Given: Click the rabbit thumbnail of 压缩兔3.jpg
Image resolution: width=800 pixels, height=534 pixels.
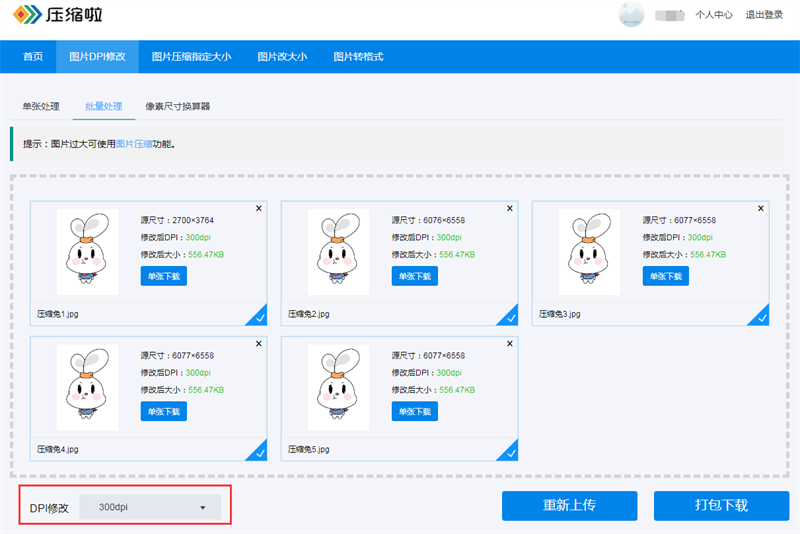Looking at the screenshot, I should [589, 252].
